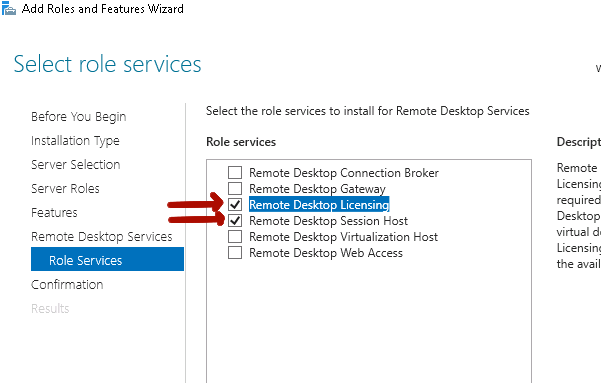Select Remote Desktop Virtualization Host text
The height and width of the screenshot is (383, 601).
click(x=343, y=237)
